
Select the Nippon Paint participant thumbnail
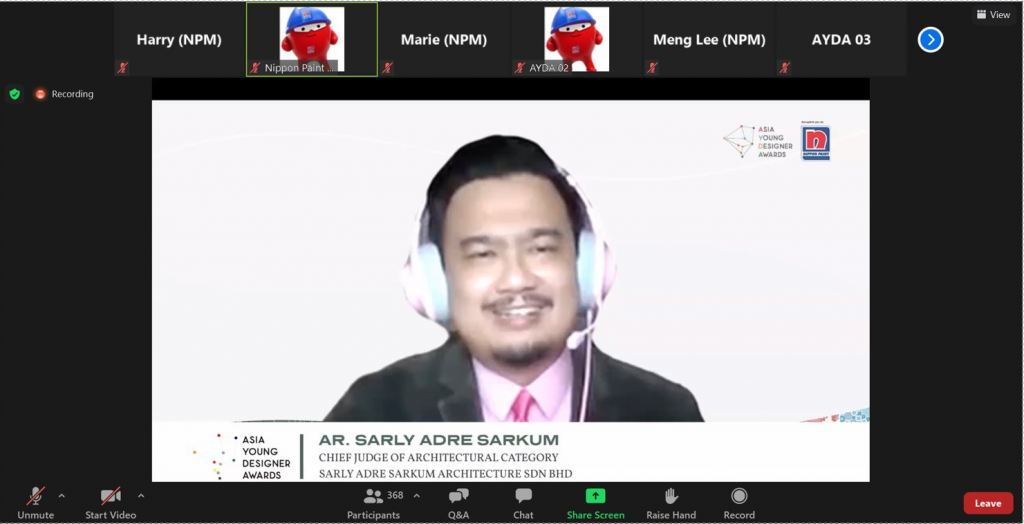[x=311, y=39]
